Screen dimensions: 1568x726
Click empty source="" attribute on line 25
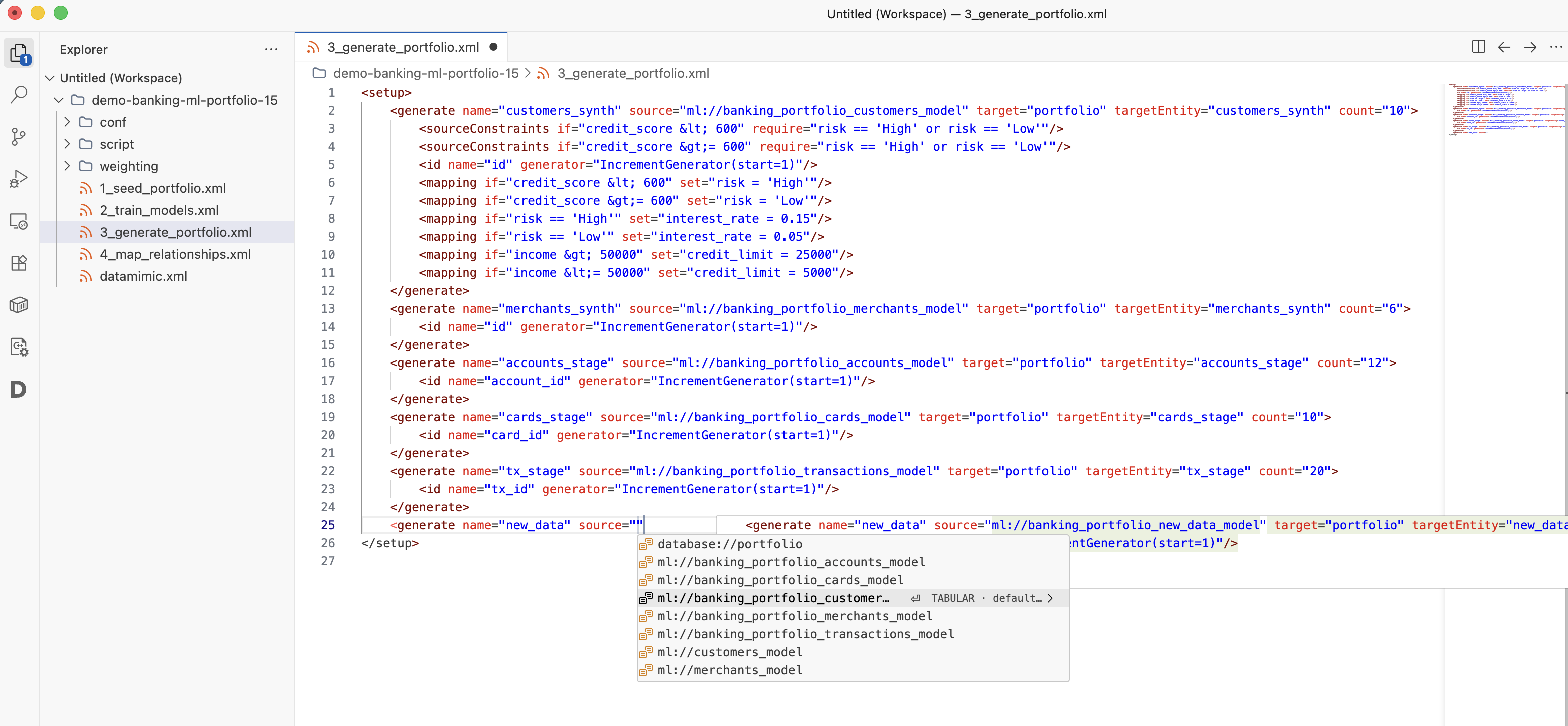(610, 525)
